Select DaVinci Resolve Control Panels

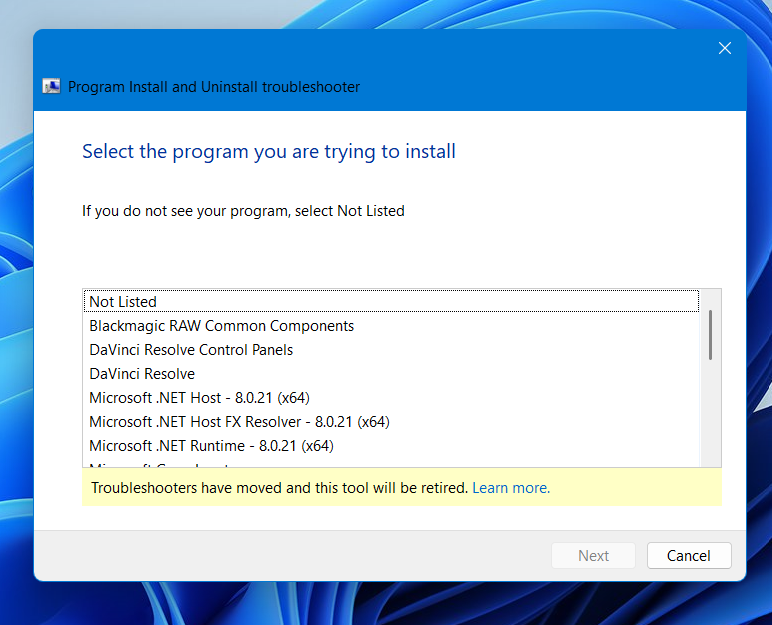click(x=391, y=350)
